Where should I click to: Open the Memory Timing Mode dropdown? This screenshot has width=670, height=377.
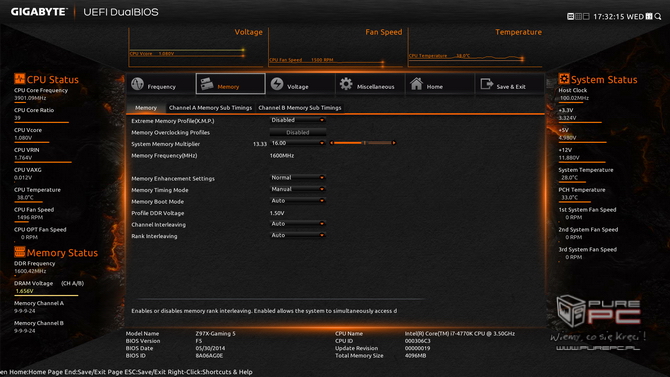[298, 189]
